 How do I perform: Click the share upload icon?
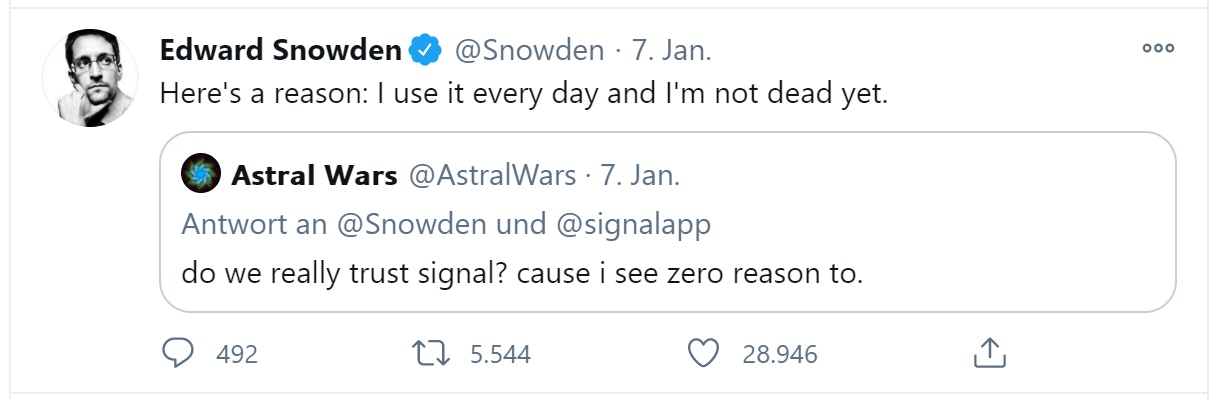coord(988,352)
